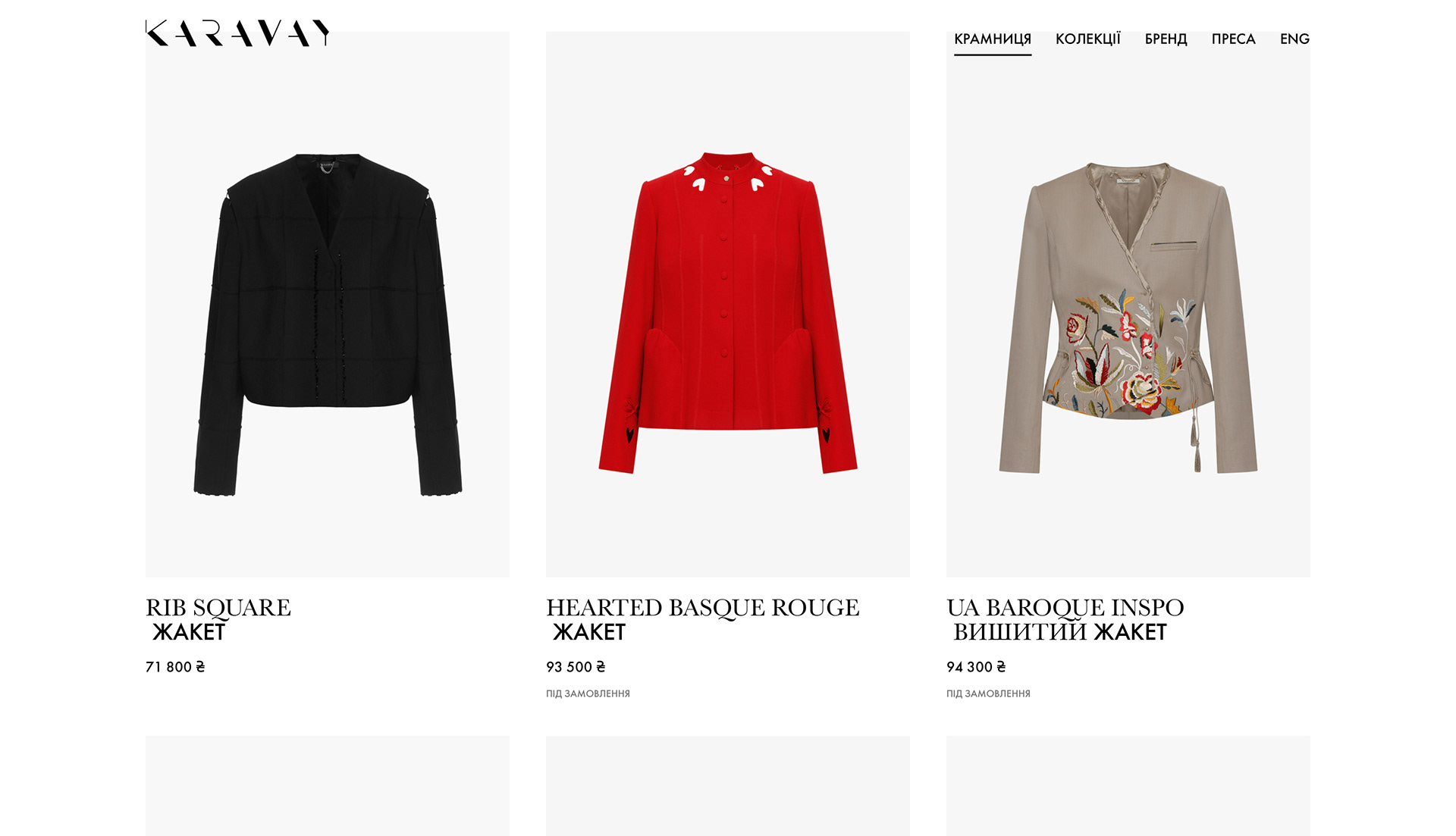
Task: Click ПІД ЗАМОВЛЕННЯ under the Baroque jacket
Action: pyautogui.click(x=988, y=694)
